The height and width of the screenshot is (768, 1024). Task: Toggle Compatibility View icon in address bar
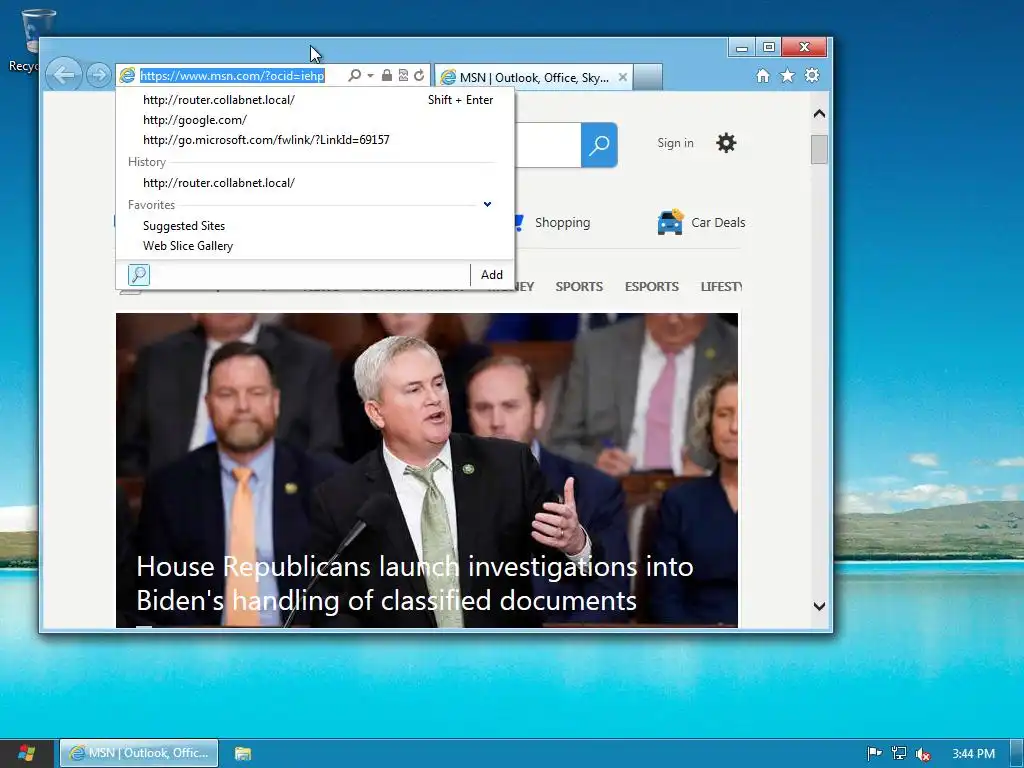click(403, 76)
